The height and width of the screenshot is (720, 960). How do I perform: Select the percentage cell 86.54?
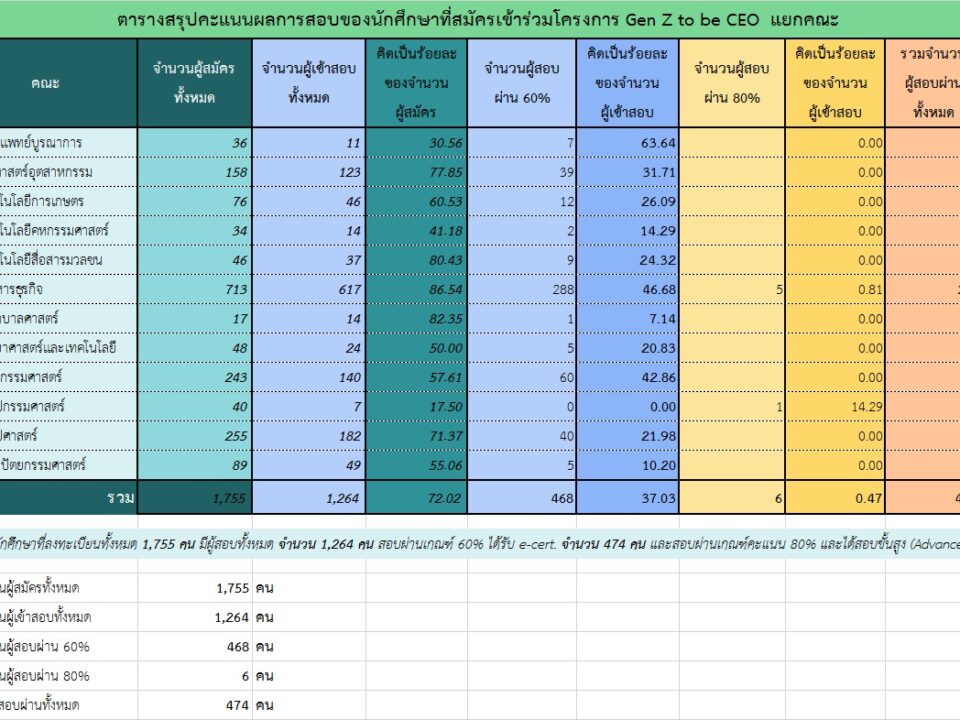[x=416, y=289]
